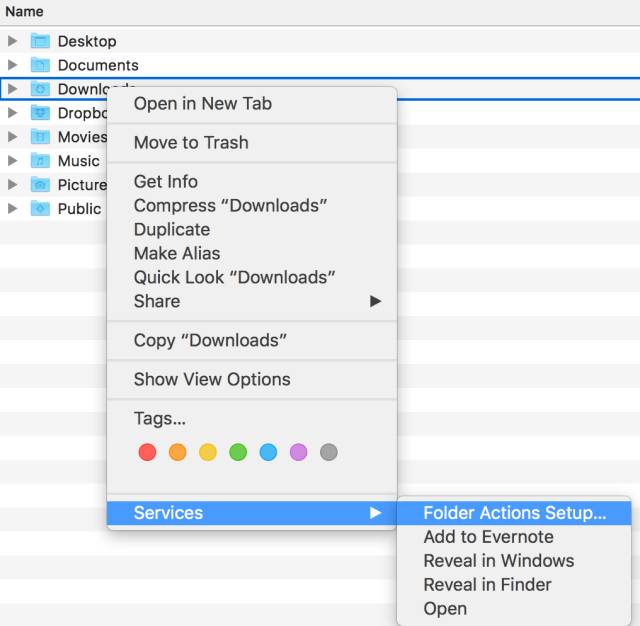This screenshot has height=626, width=640.
Task: Apply the red tag color
Action: click(x=147, y=452)
